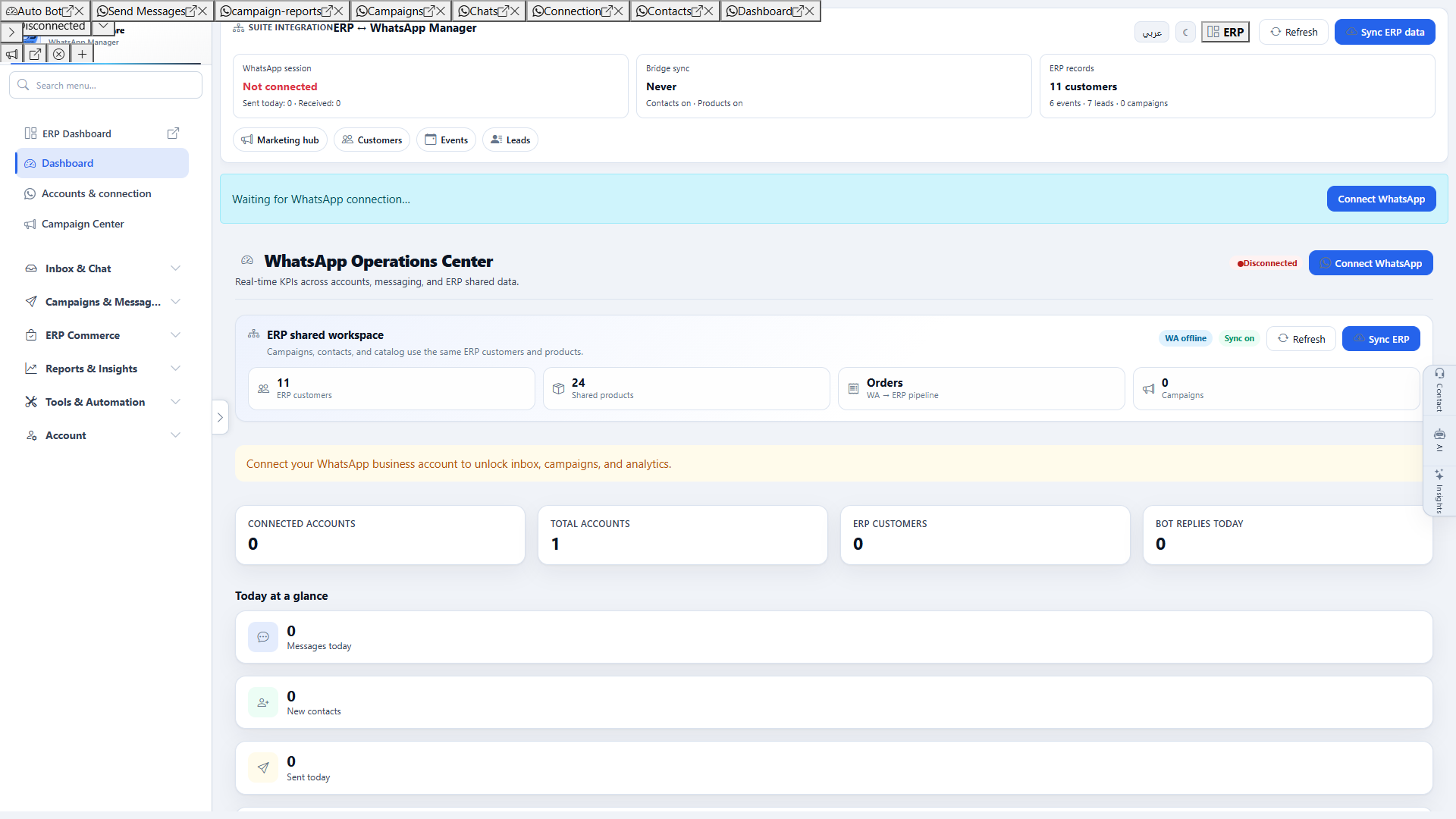Image resolution: width=1456 pixels, height=819 pixels.
Task: Toggle dark mode with the moon button
Action: point(1185,32)
